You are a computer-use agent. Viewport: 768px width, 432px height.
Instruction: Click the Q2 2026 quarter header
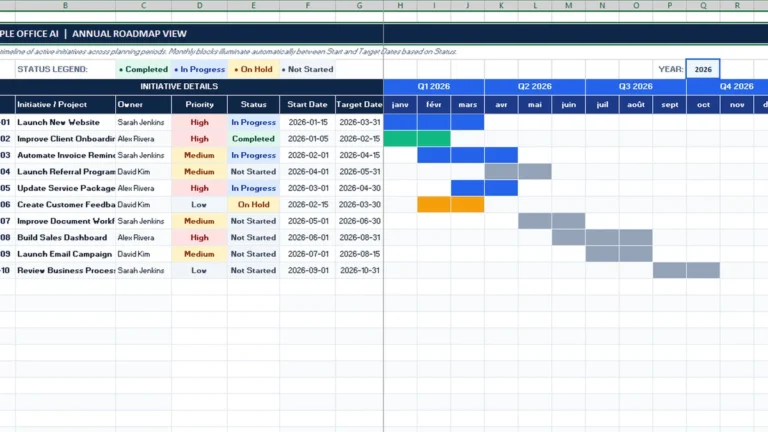click(534, 86)
